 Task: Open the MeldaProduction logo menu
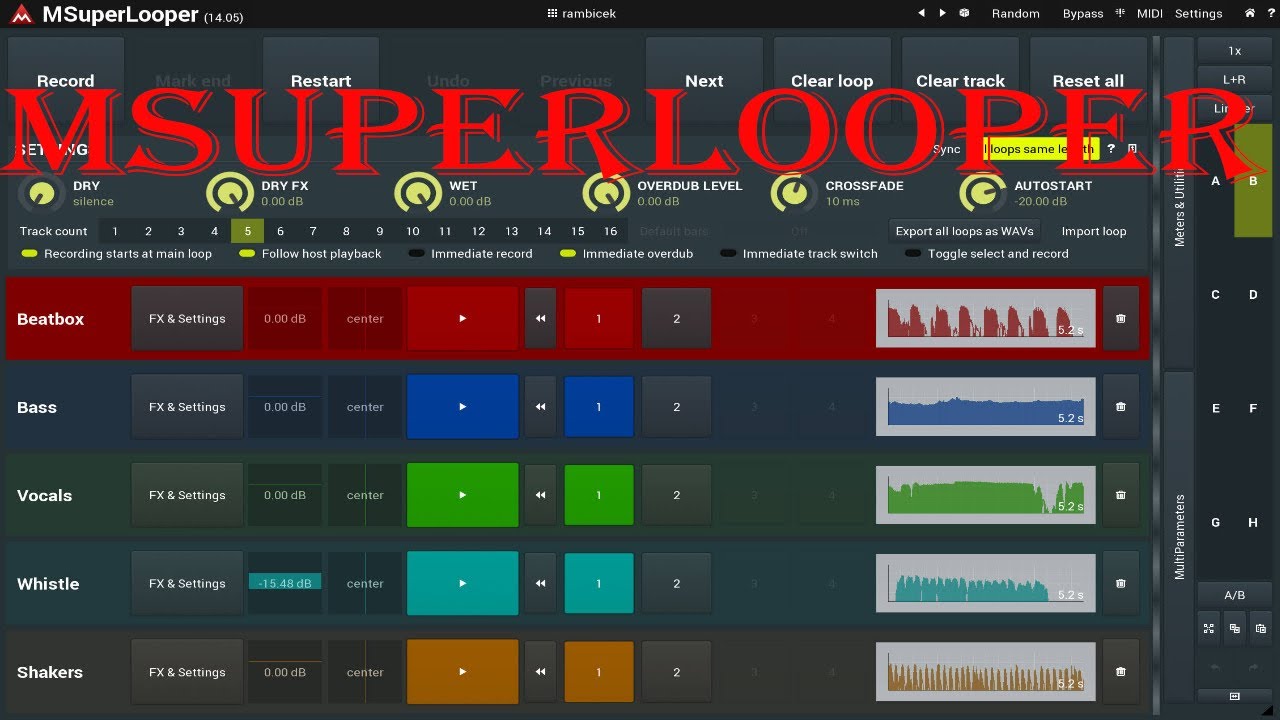coord(21,14)
